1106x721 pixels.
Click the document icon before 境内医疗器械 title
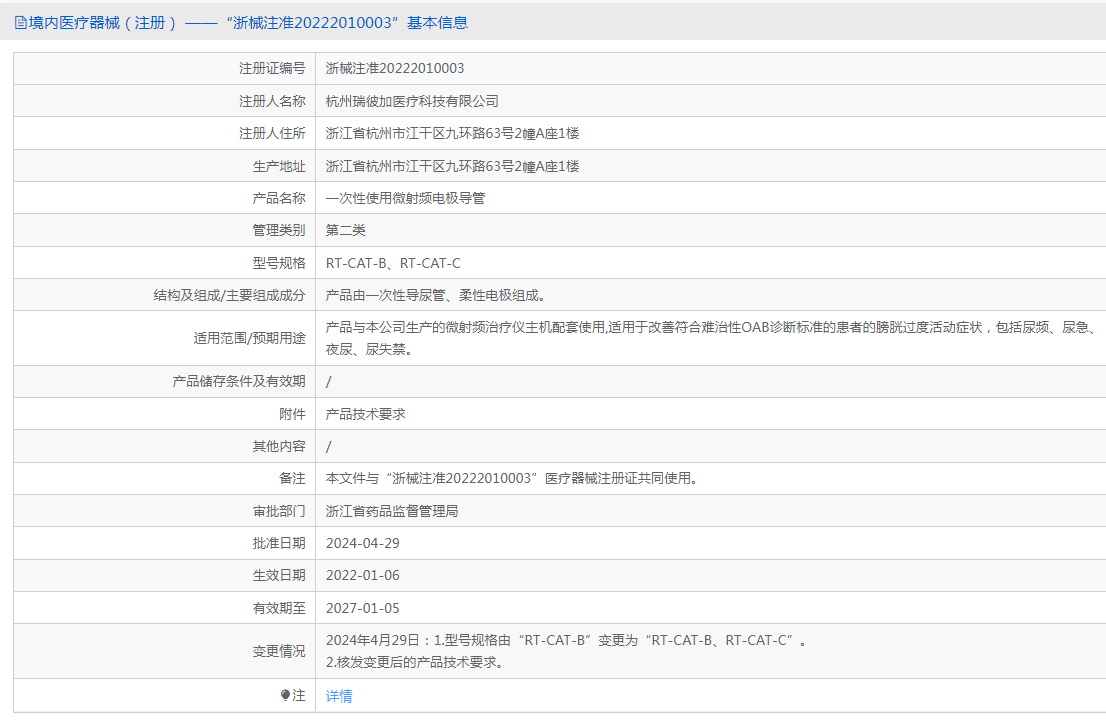tap(20, 23)
